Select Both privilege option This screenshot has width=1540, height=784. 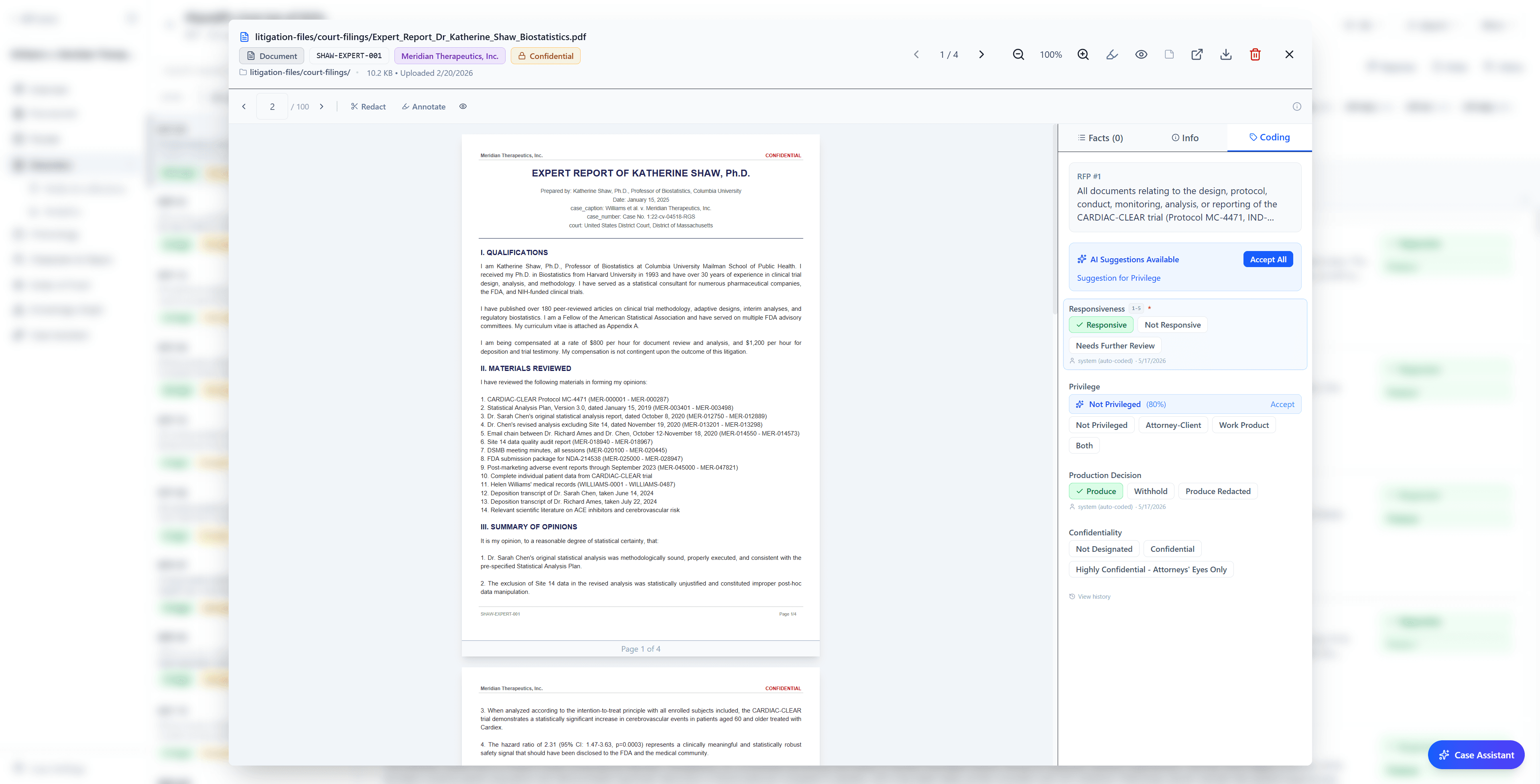pos(1084,445)
